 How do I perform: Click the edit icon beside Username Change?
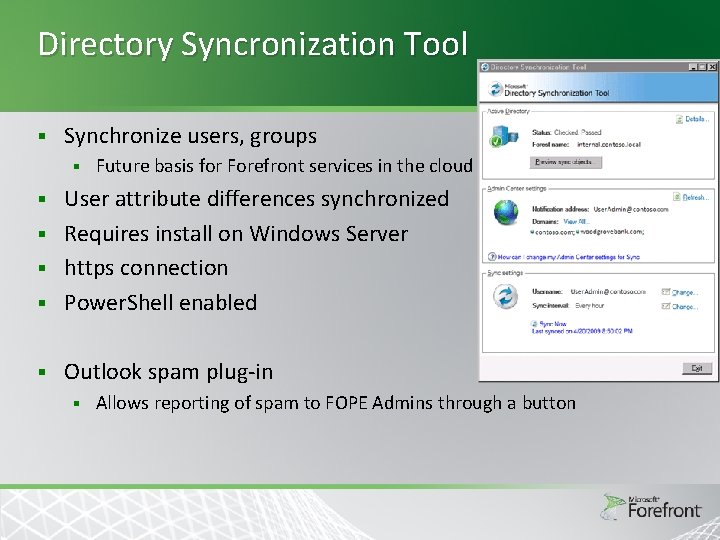[x=666, y=292]
